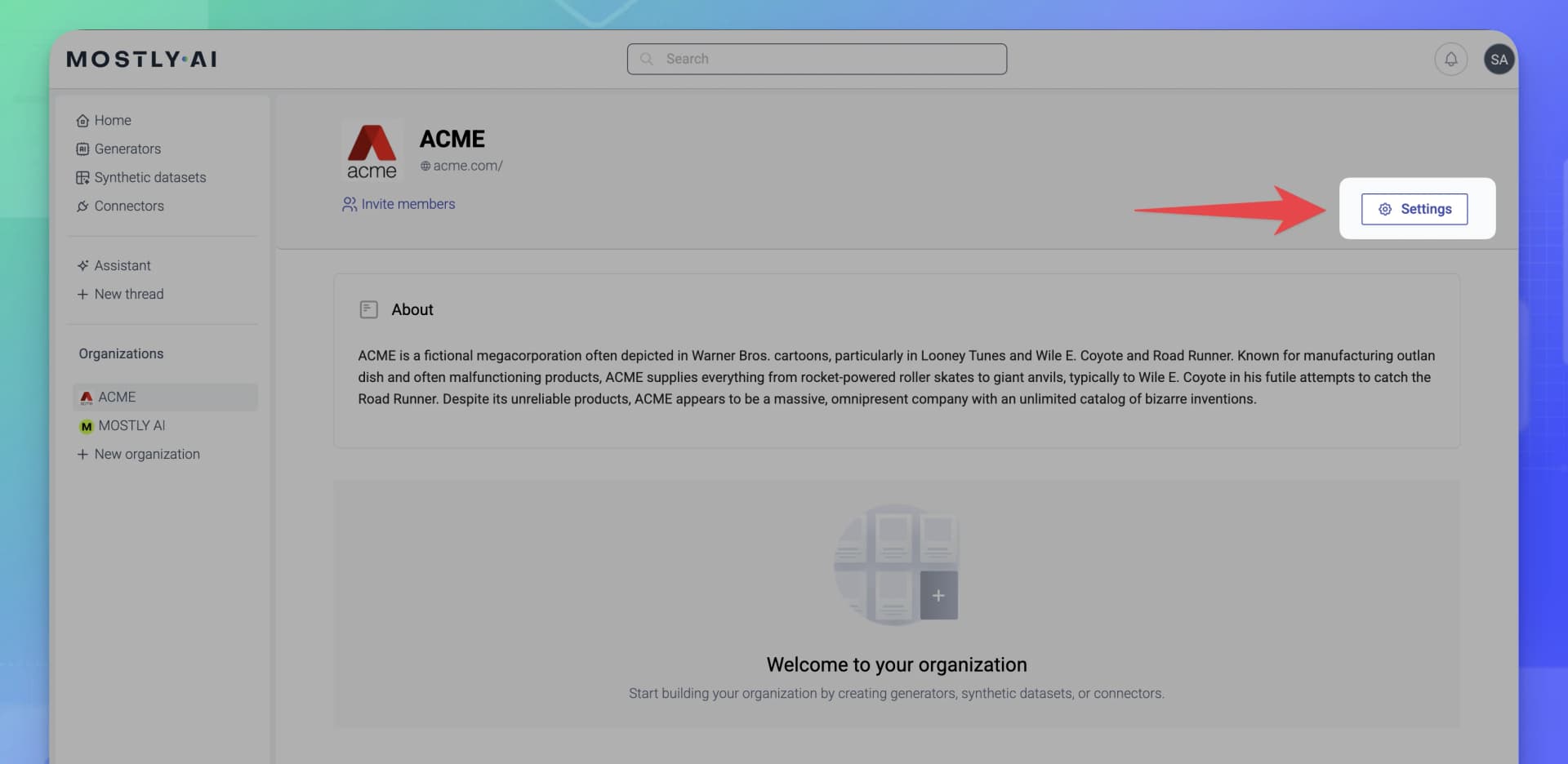Image resolution: width=1568 pixels, height=764 pixels.
Task: Click the About document icon
Action: click(x=369, y=309)
